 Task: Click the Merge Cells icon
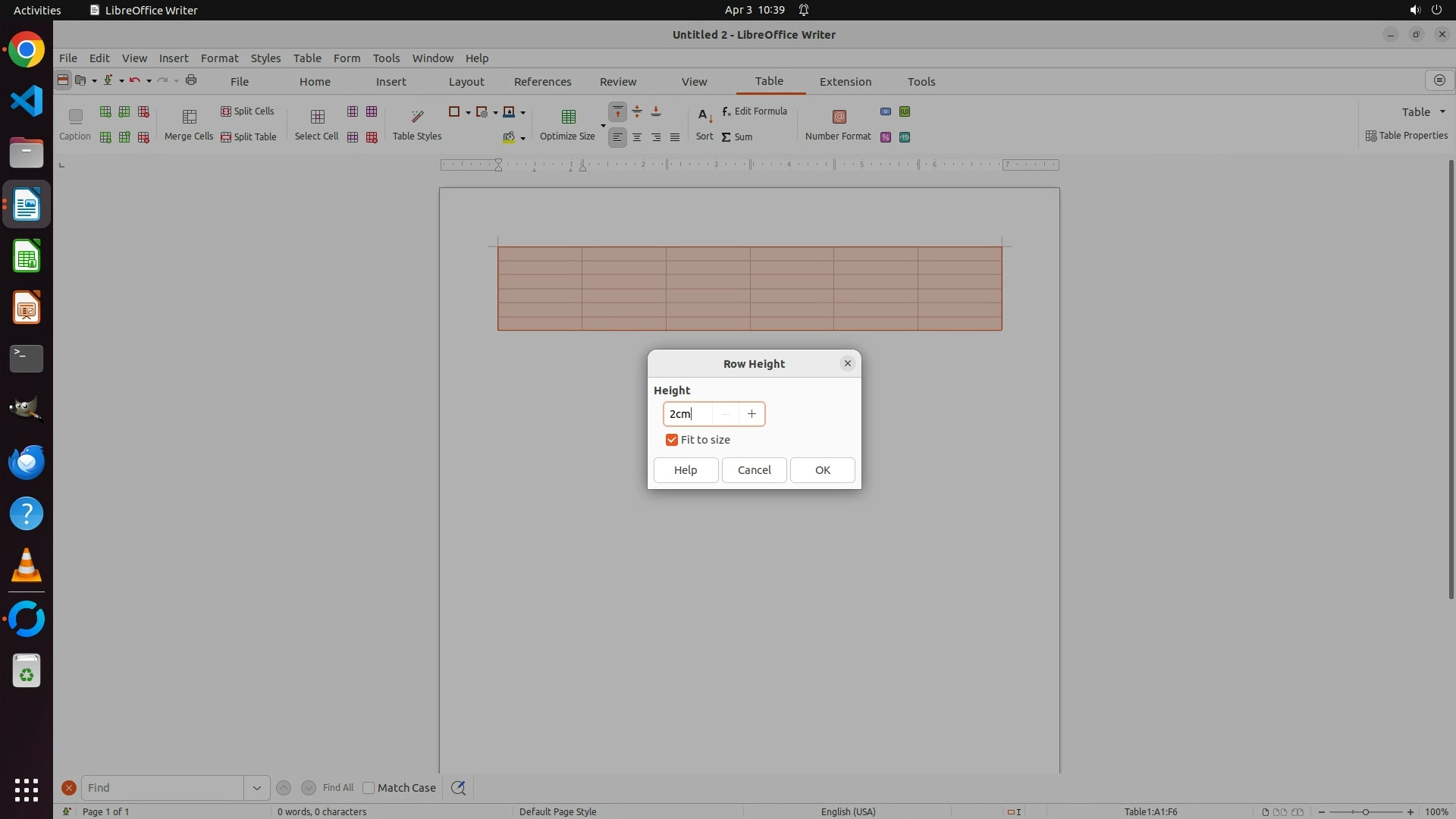189,117
